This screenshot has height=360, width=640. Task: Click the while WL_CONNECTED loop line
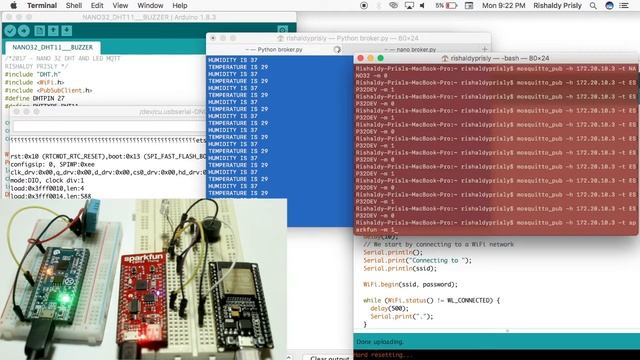tap(431, 300)
